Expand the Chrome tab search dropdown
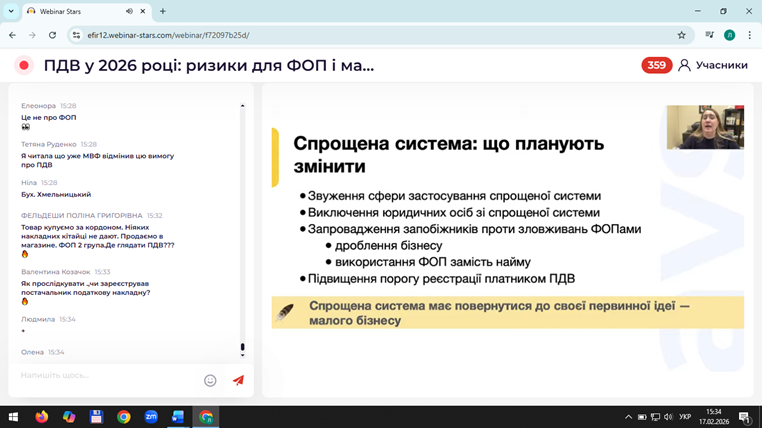The width and height of the screenshot is (762, 428). coord(11,12)
